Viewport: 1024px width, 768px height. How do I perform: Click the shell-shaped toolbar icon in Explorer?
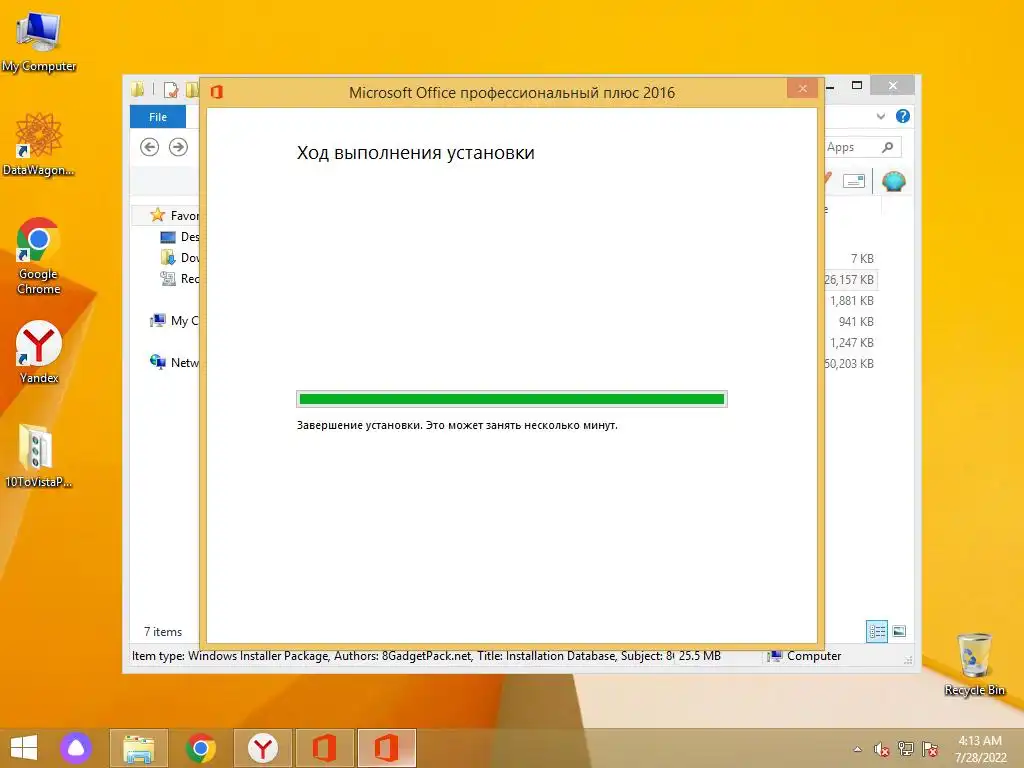(893, 181)
